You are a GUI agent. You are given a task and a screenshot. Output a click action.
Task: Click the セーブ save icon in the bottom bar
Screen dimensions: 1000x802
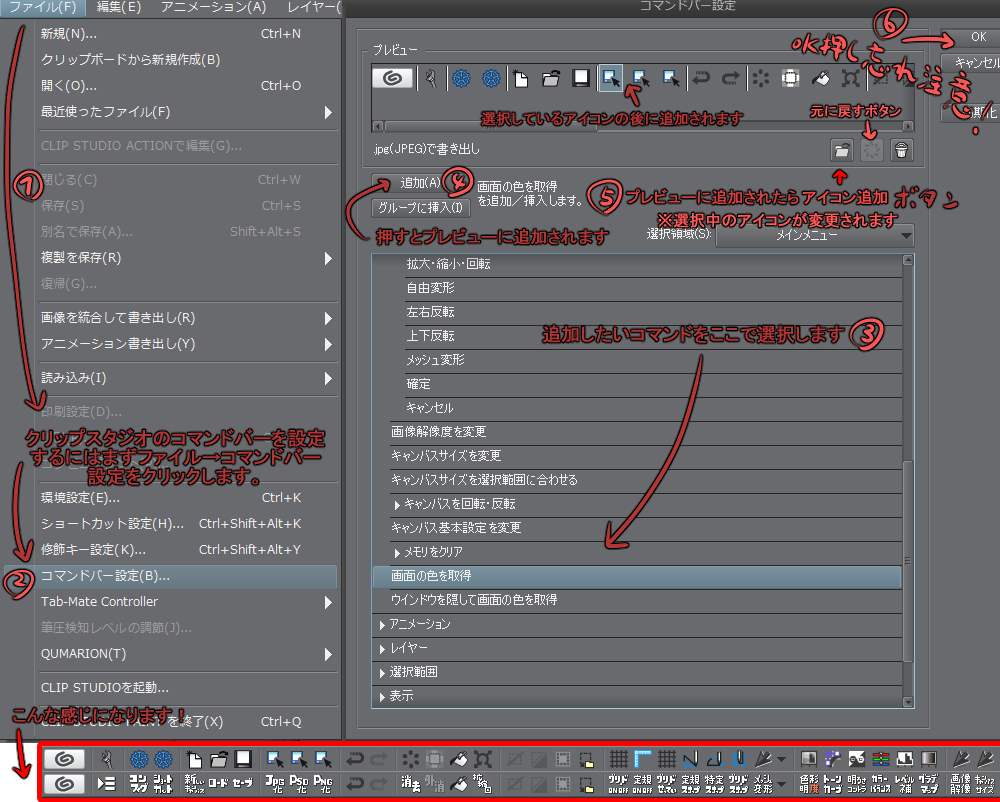(x=242, y=784)
